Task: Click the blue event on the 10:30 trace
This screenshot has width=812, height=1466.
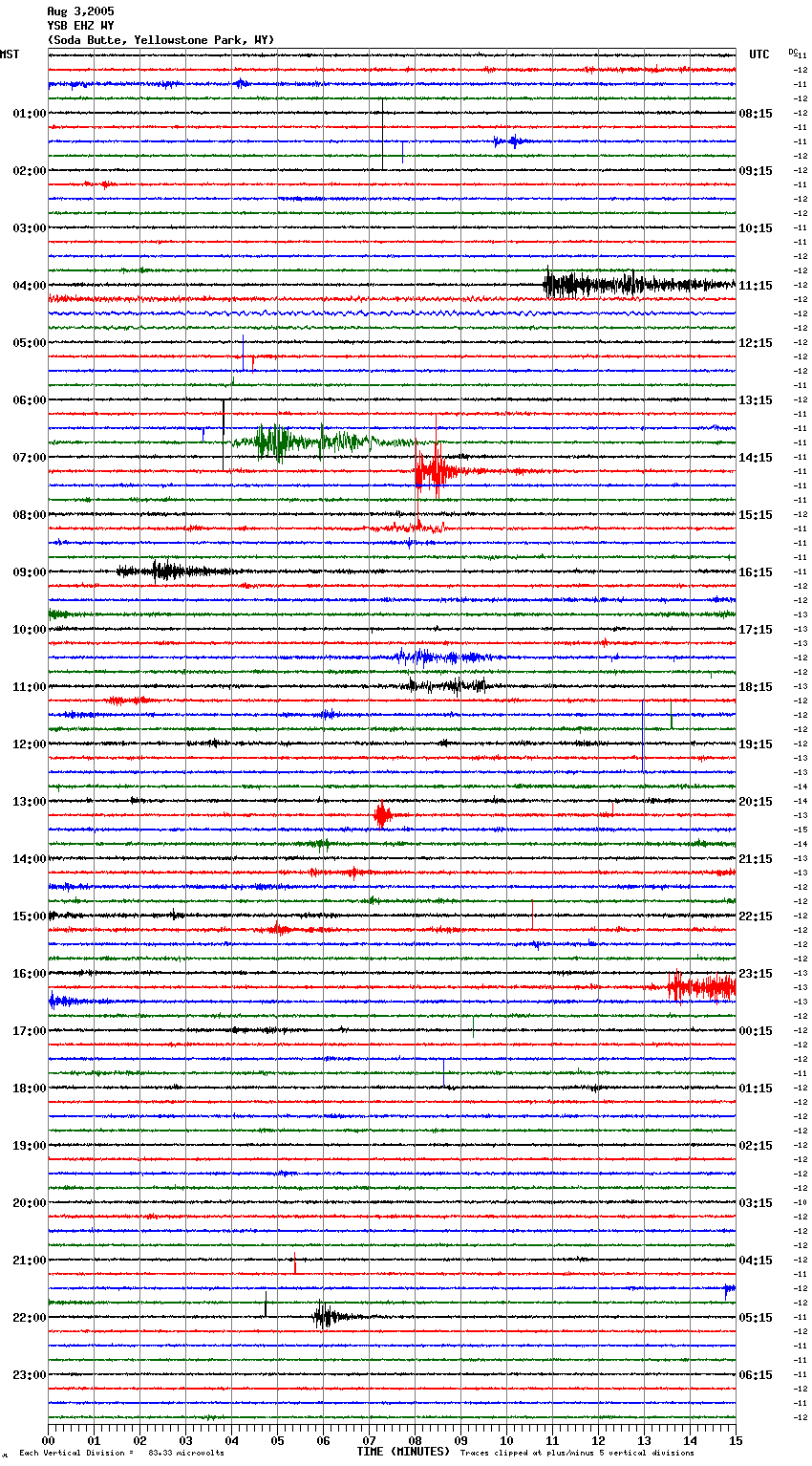Action: pos(444,657)
